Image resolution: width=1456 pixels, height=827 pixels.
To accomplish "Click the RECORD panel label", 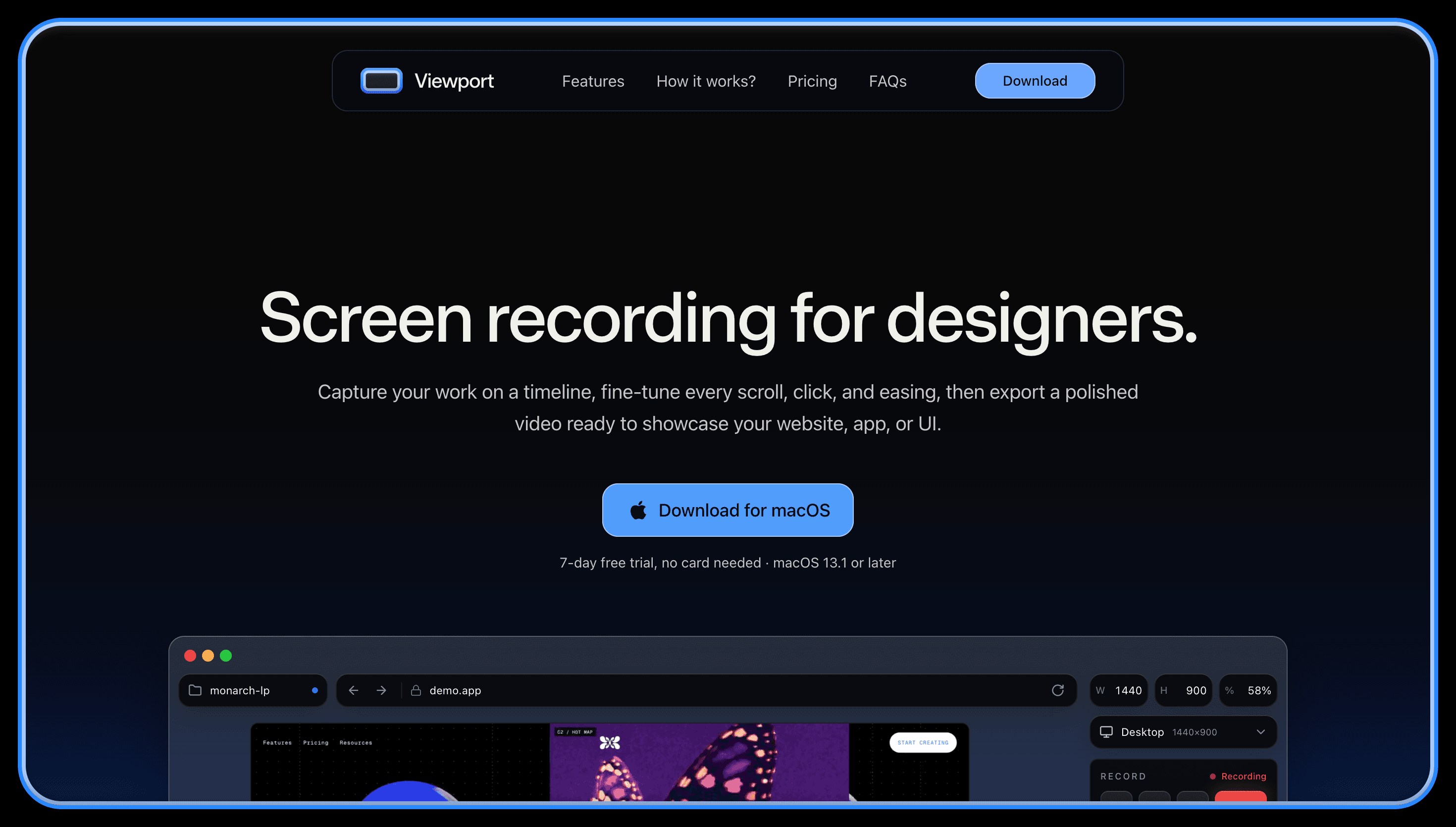I will (x=1123, y=776).
